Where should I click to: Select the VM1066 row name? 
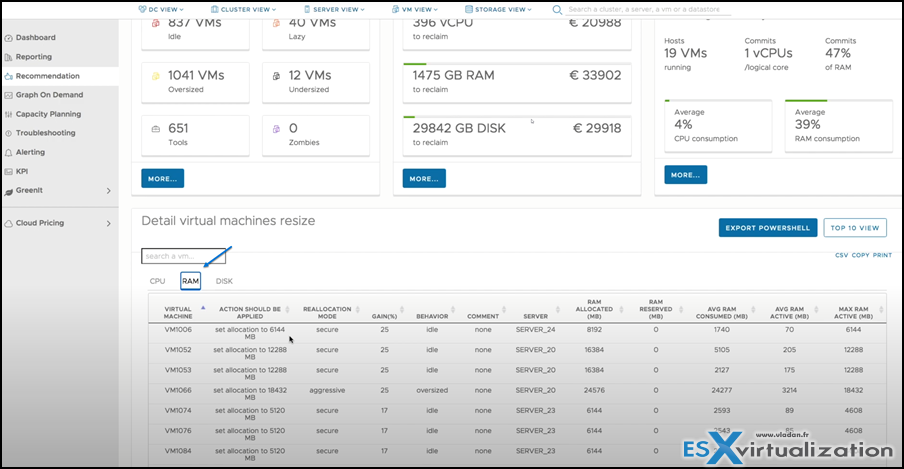[x=178, y=391]
